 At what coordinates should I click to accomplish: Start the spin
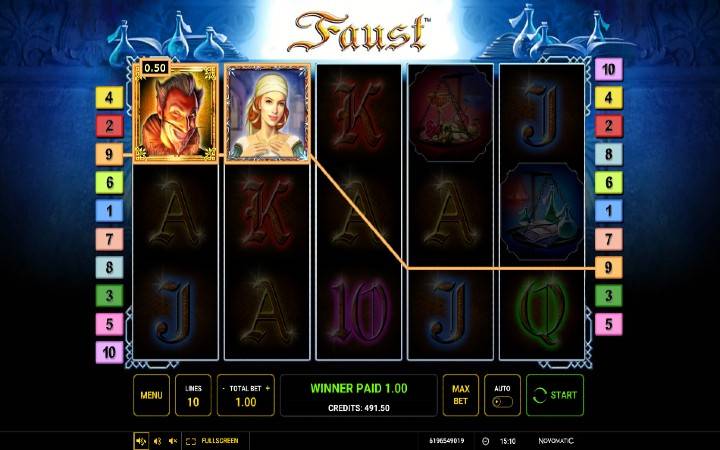(555, 395)
